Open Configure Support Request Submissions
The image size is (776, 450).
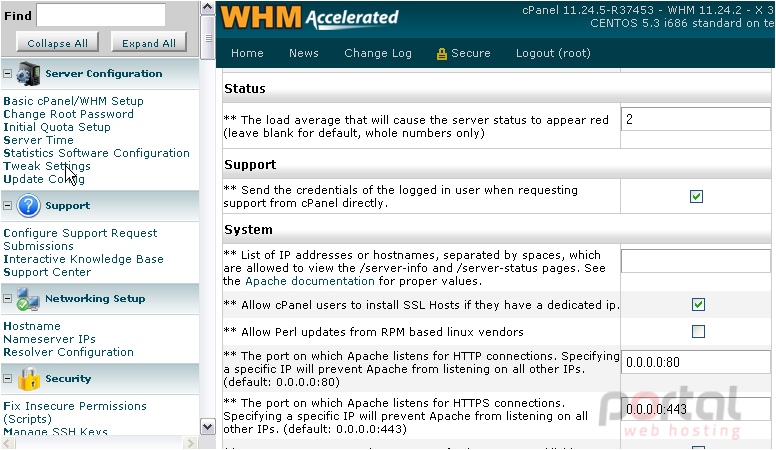tap(80, 239)
